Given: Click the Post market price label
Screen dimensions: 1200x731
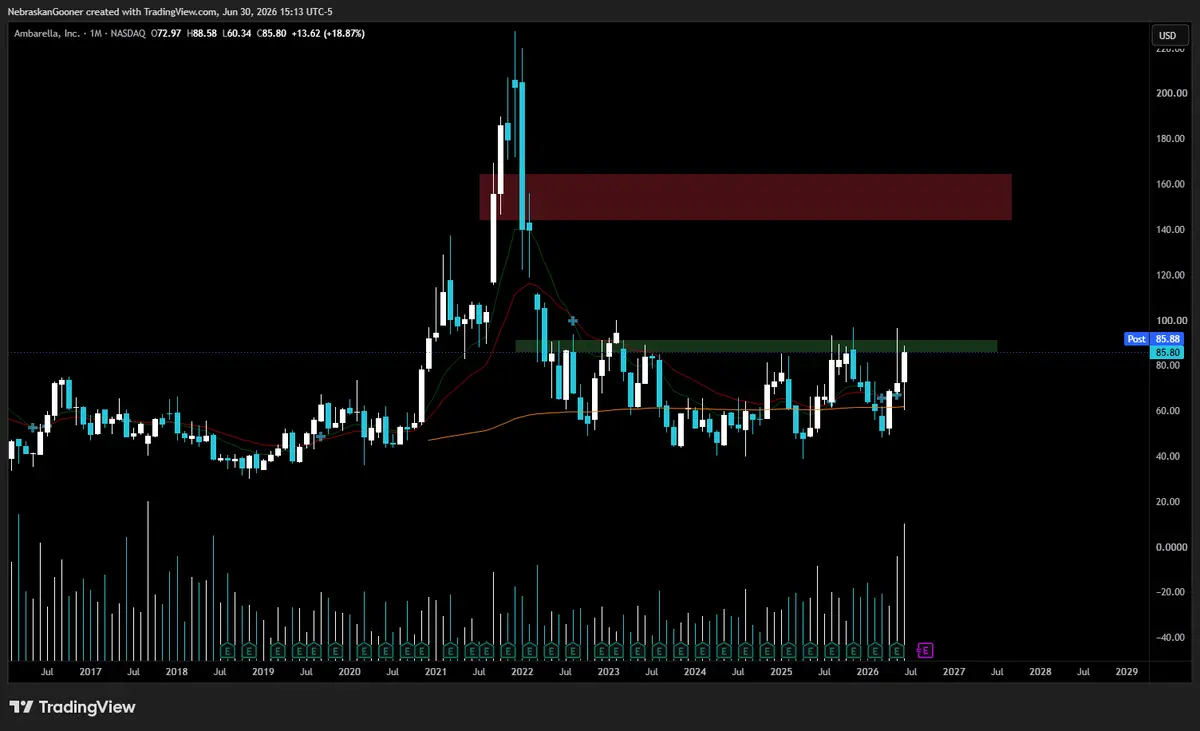Looking at the screenshot, I should click(x=1136, y=339).
